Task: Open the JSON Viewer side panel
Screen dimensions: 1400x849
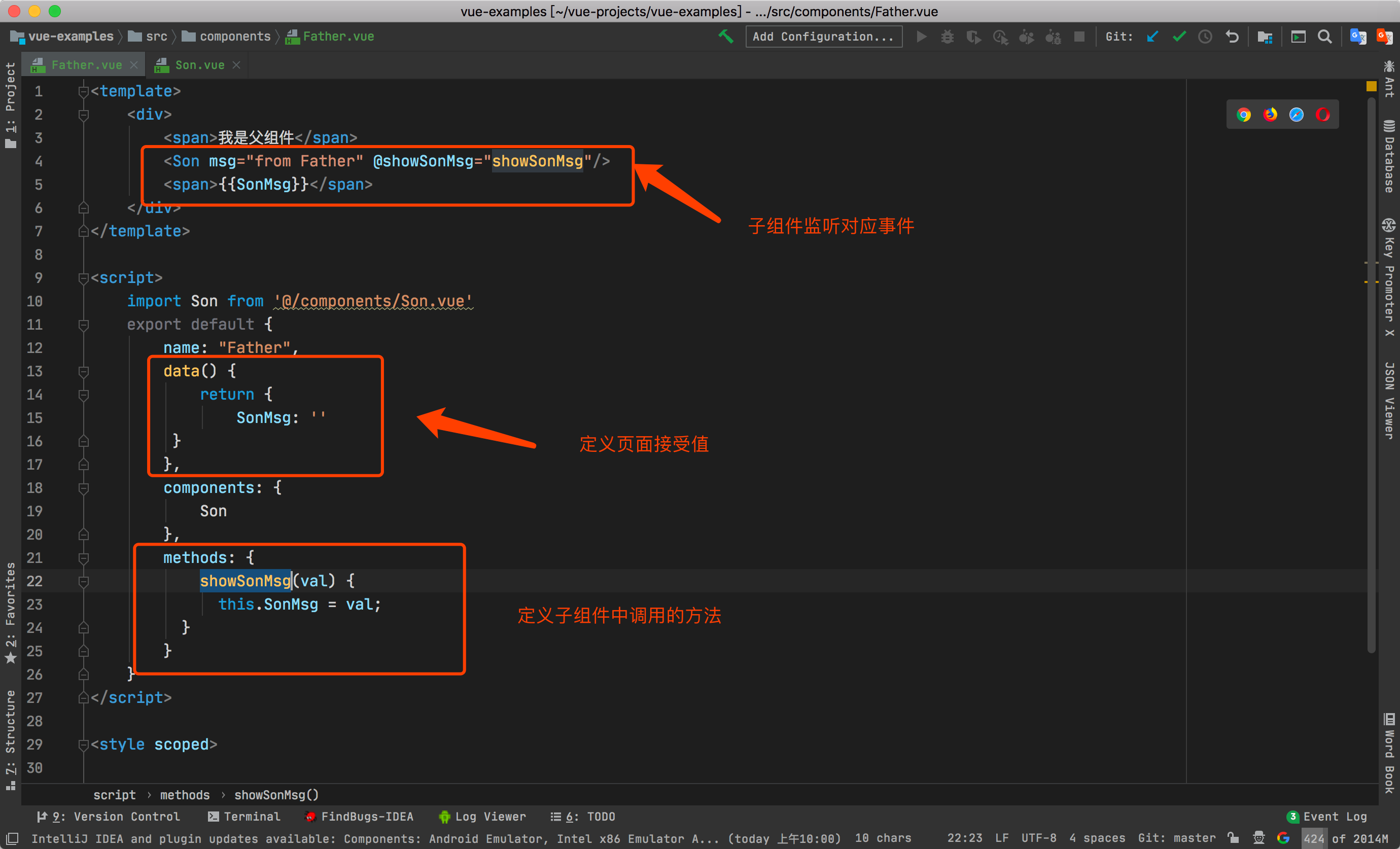Action: pos(1389,400)
